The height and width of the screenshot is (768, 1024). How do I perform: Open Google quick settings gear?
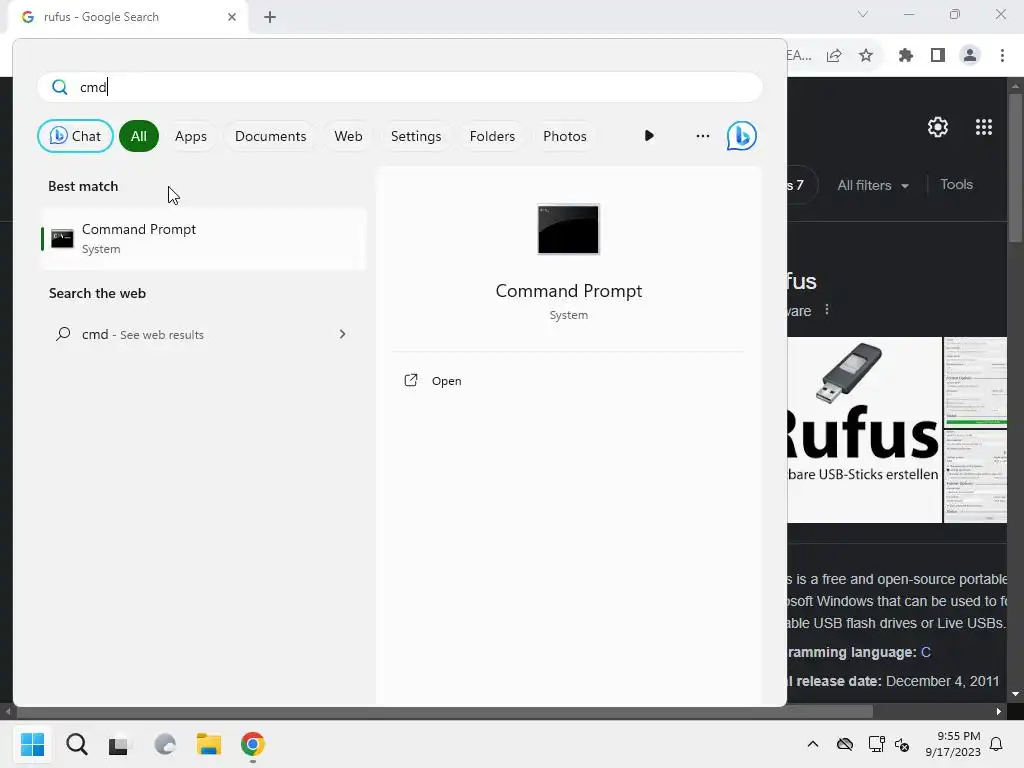point(938,127)
